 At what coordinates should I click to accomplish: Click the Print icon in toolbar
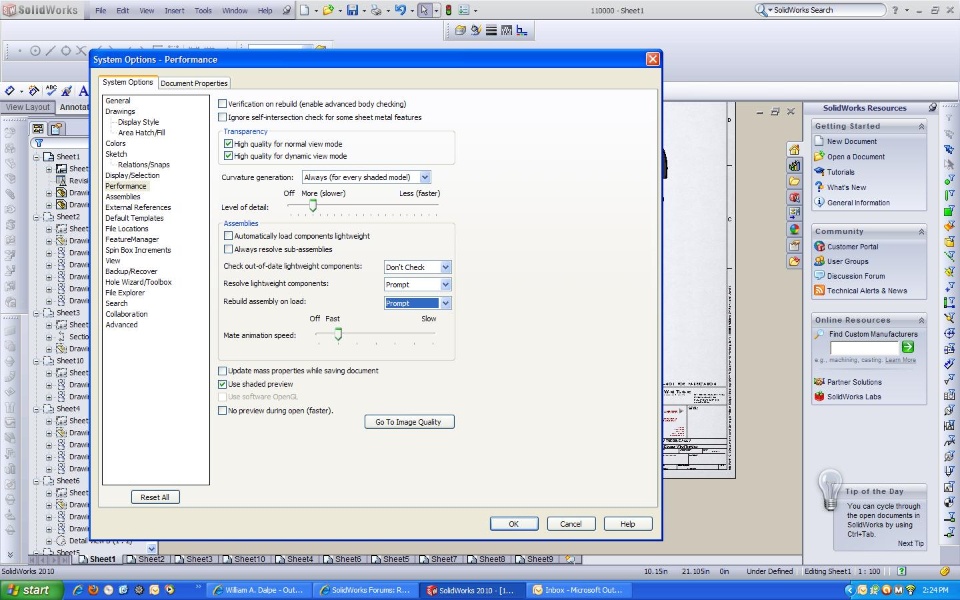377,10
